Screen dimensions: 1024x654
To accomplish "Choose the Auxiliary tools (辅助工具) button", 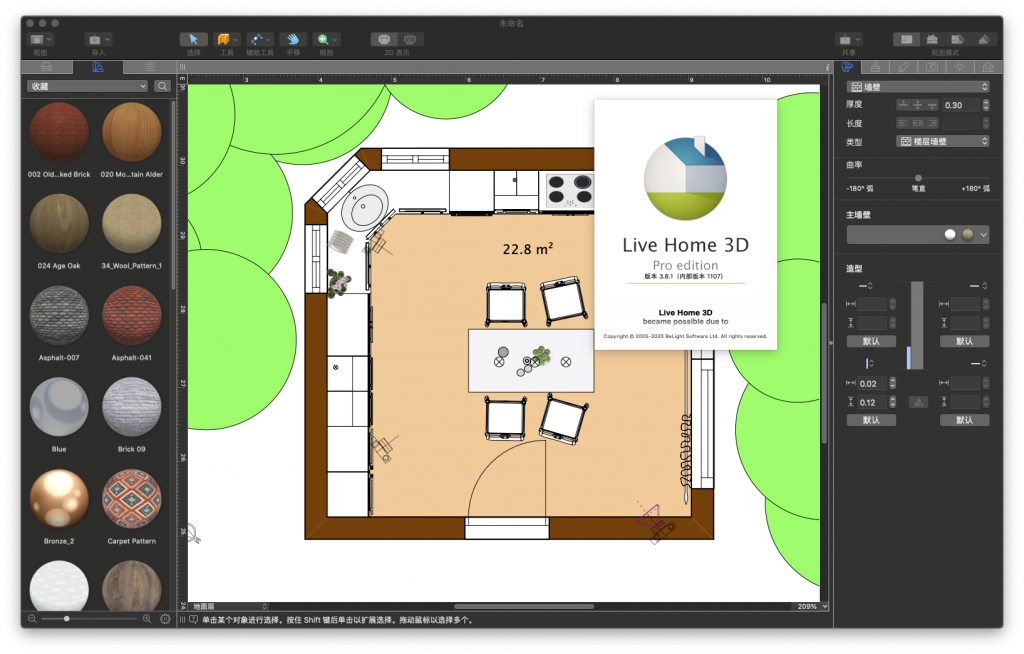I will 260,39.
